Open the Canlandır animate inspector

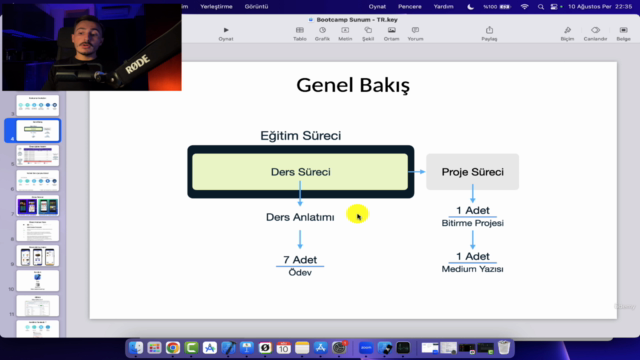(x=595, y=34)
